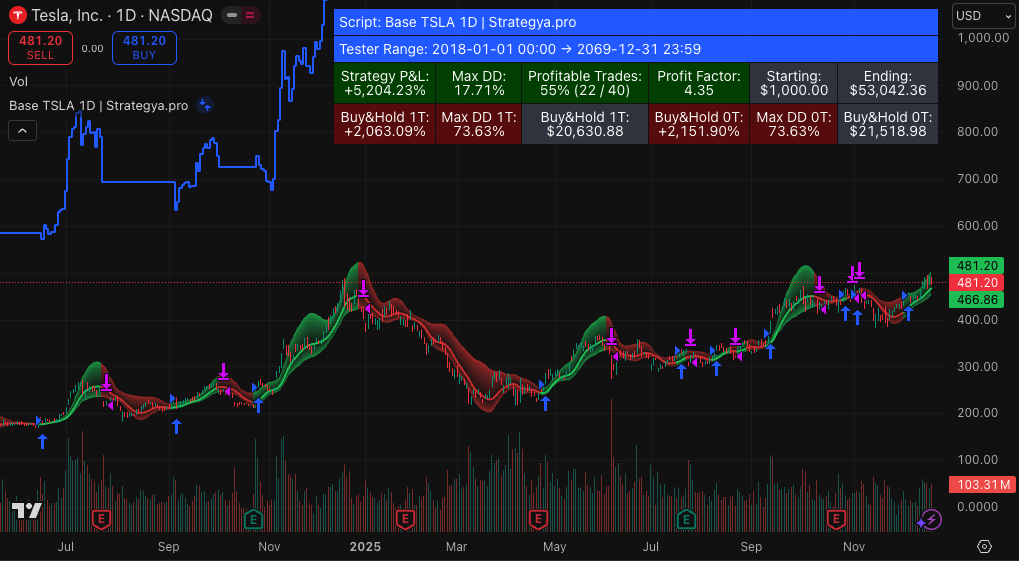Click the Max DD 17.71% cell
This screenshot has width=1019, height=561.
click(478, 83)
